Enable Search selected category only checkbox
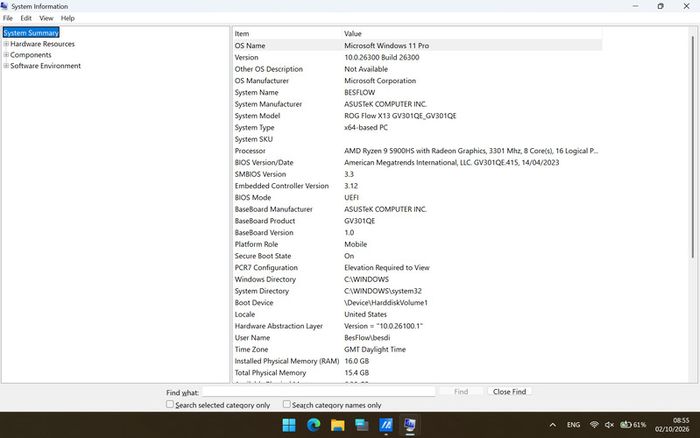Image resolution: width=700 pixels, height=438 pixels. pos(170,404)
